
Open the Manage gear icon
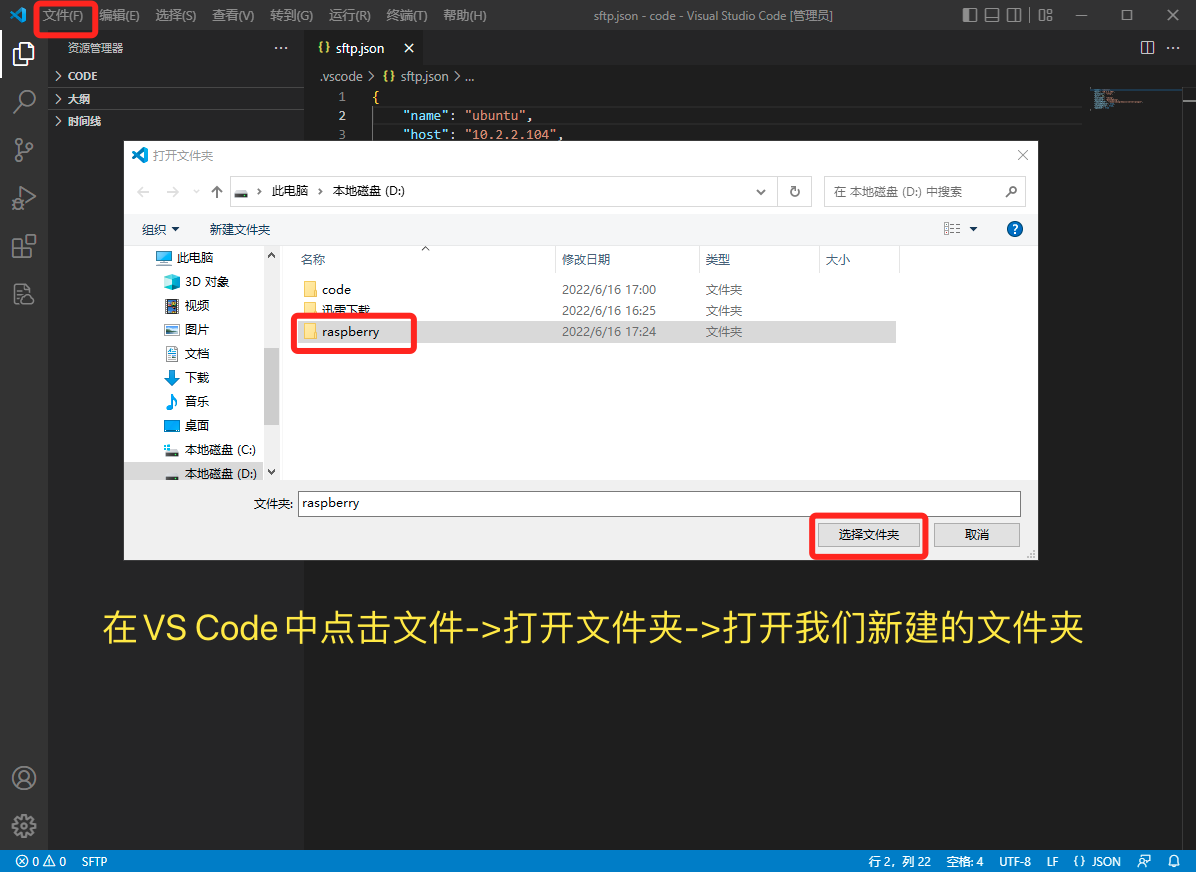(x=24, y=825)
